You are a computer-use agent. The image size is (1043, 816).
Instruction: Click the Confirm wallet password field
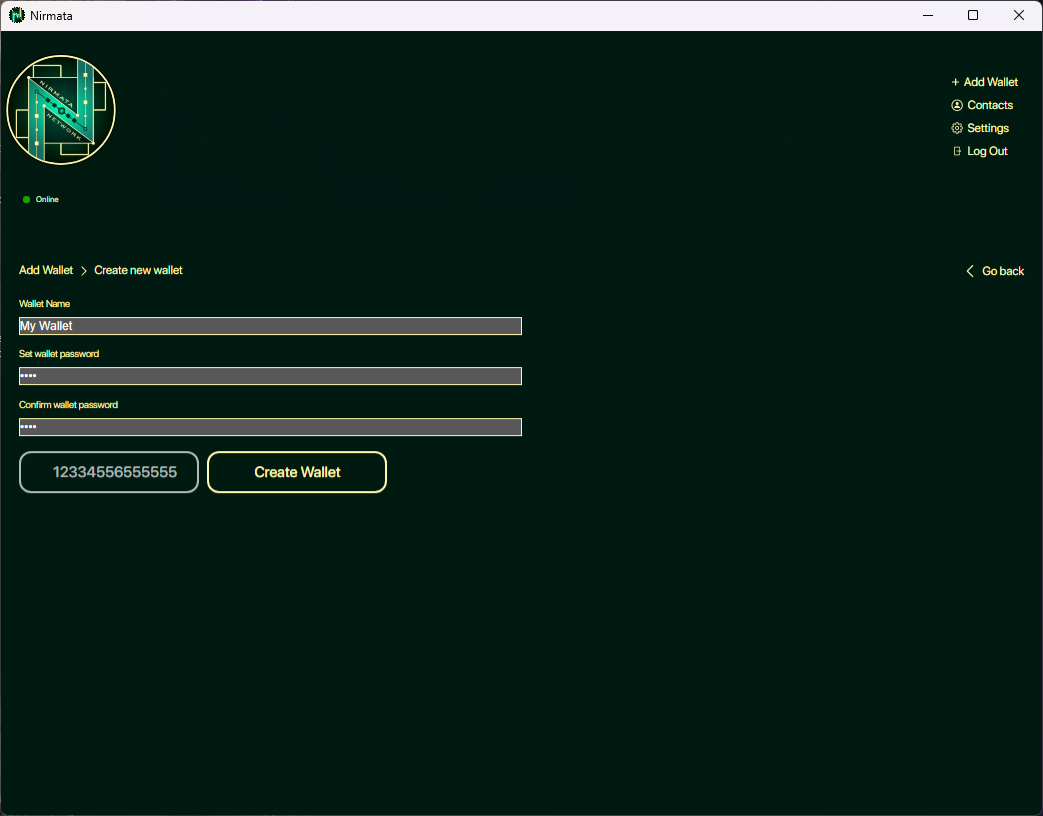[270, 426]
